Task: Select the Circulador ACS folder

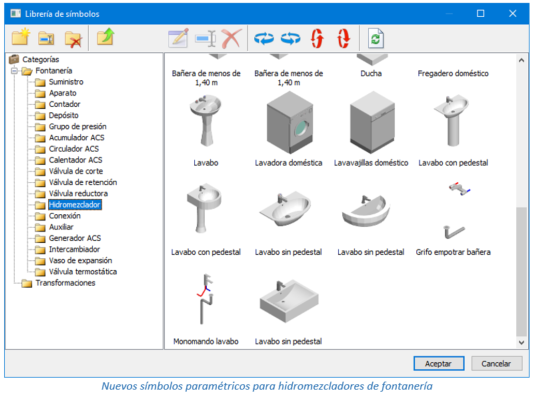Action: (74, 149)
